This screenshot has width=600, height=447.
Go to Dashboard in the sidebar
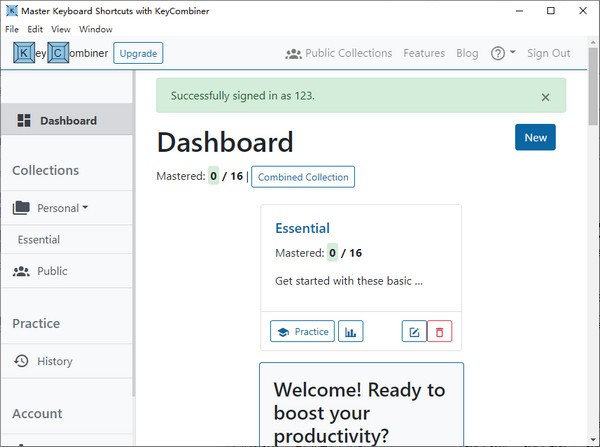[x=67, y=119]
